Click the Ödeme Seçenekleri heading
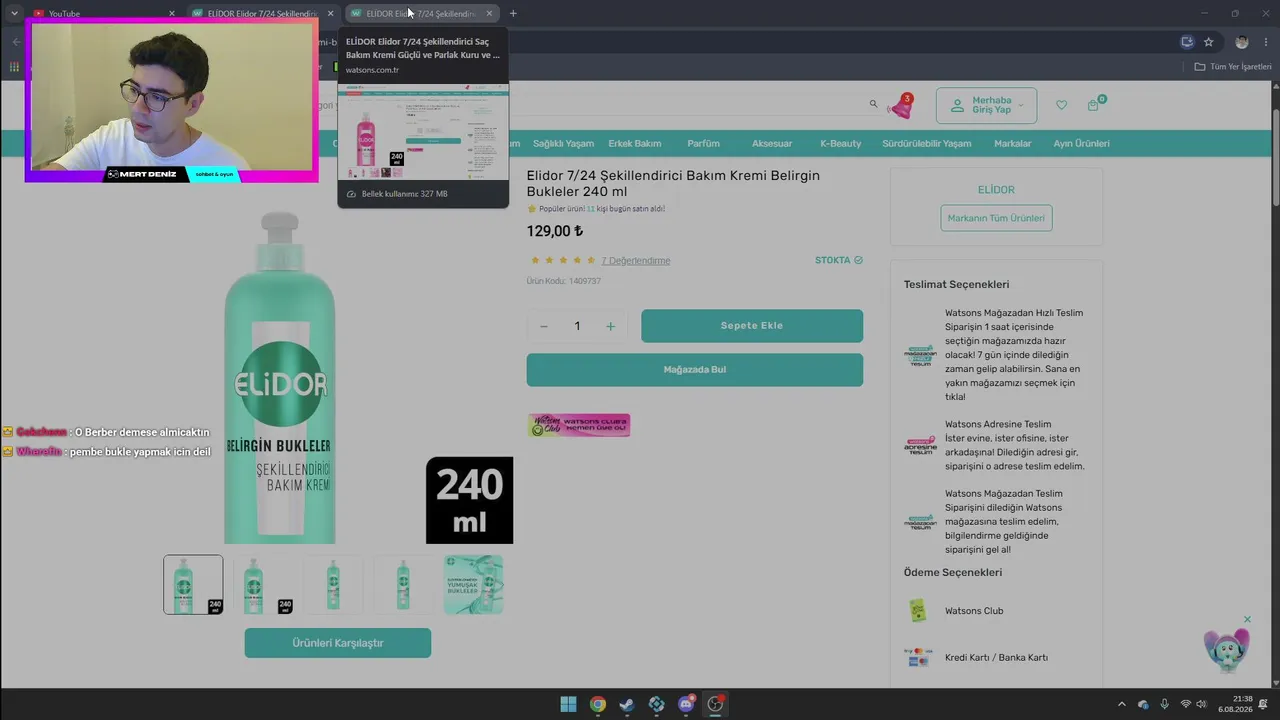 (x=953, y=573)
